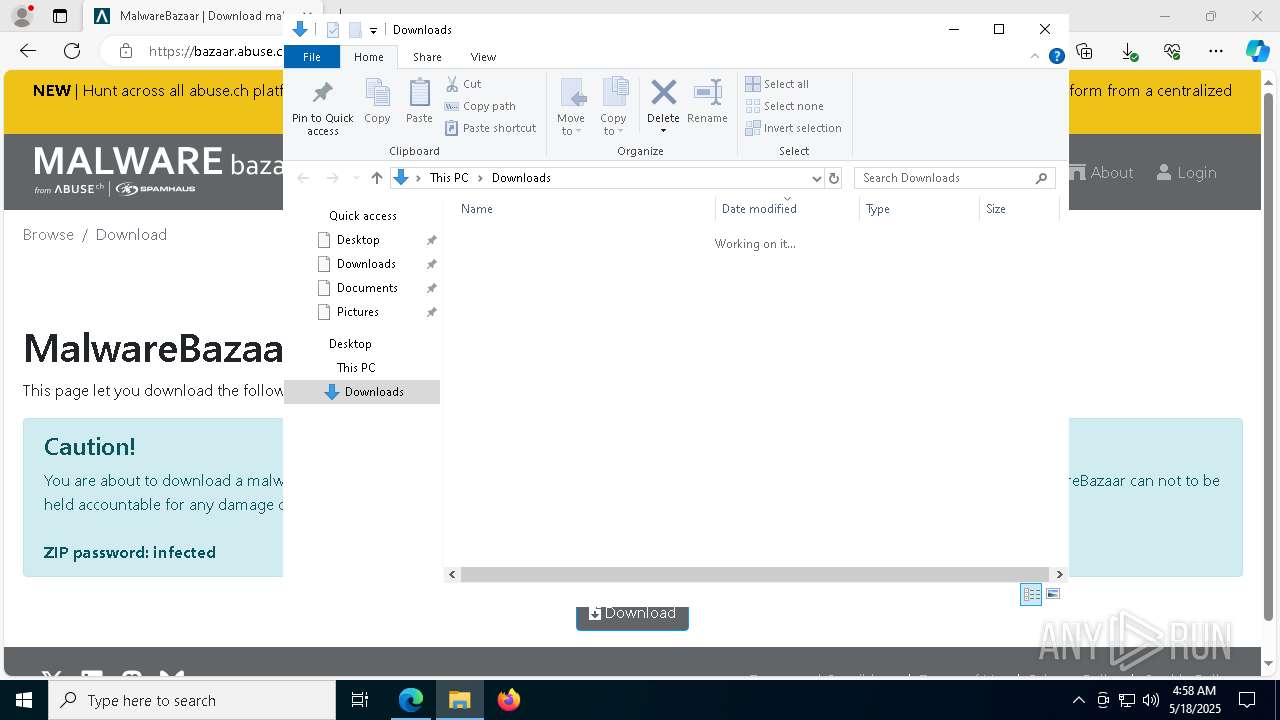Click the Edge browser back arrow

(x=28, y=51)
